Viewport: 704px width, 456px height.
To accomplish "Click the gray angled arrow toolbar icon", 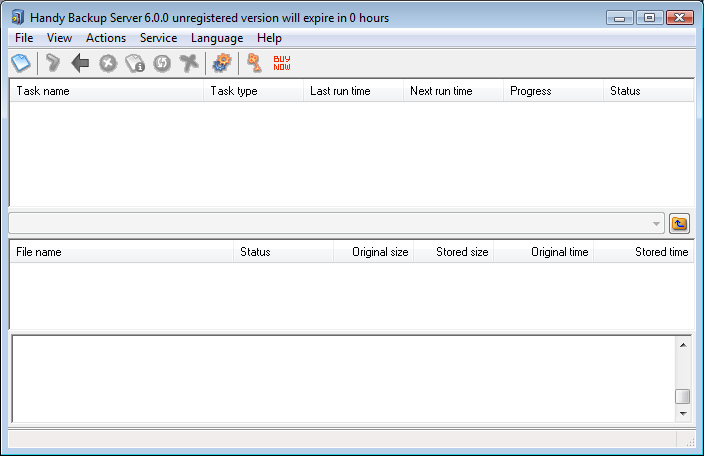I will tap(53, 63).
